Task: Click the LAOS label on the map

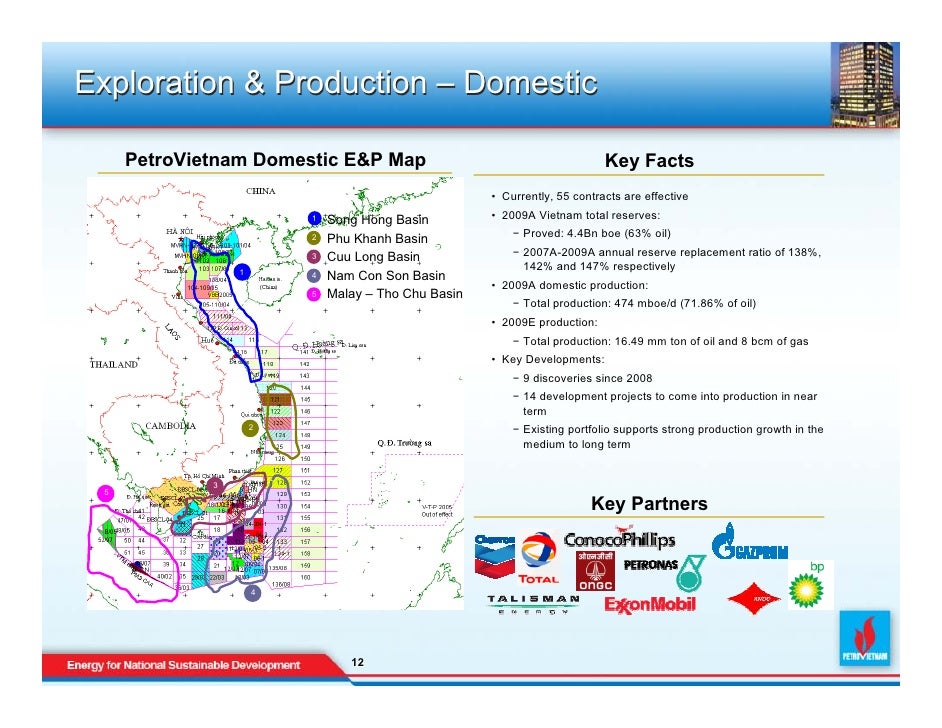Action: click(172, 332)
